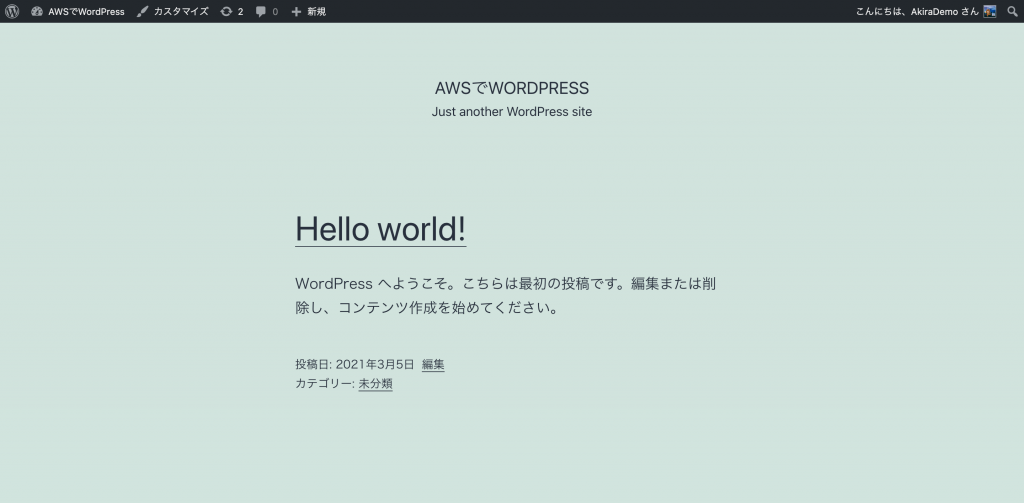Open the Hello world! post
This screenshot has width=1024, height=503.
coord(381,229)
